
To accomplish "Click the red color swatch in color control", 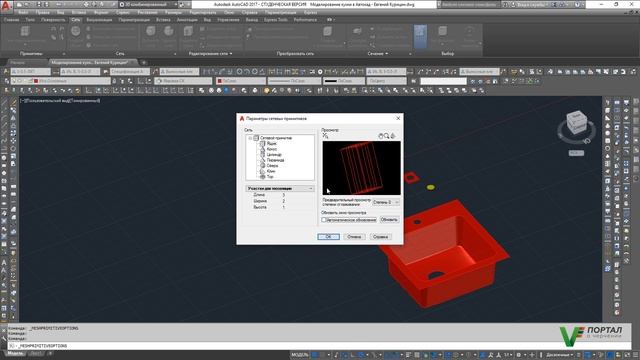I will pyautogui.click(x=220, y=81).
